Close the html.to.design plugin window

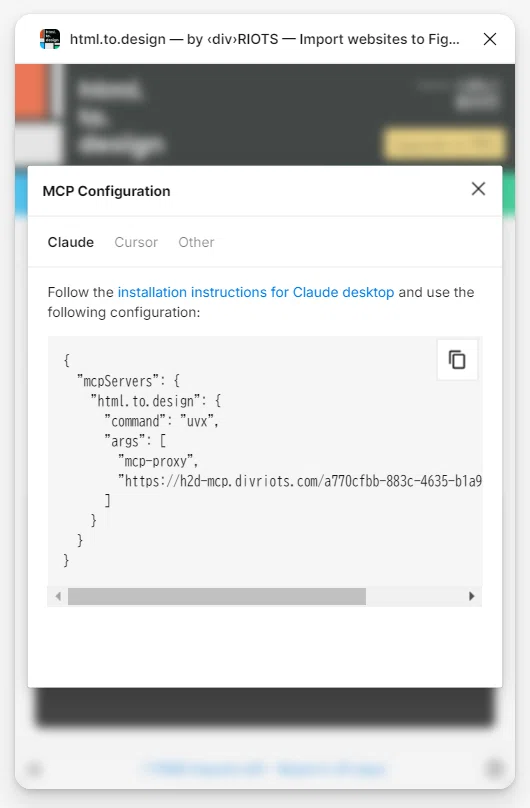tap(490, 39)
